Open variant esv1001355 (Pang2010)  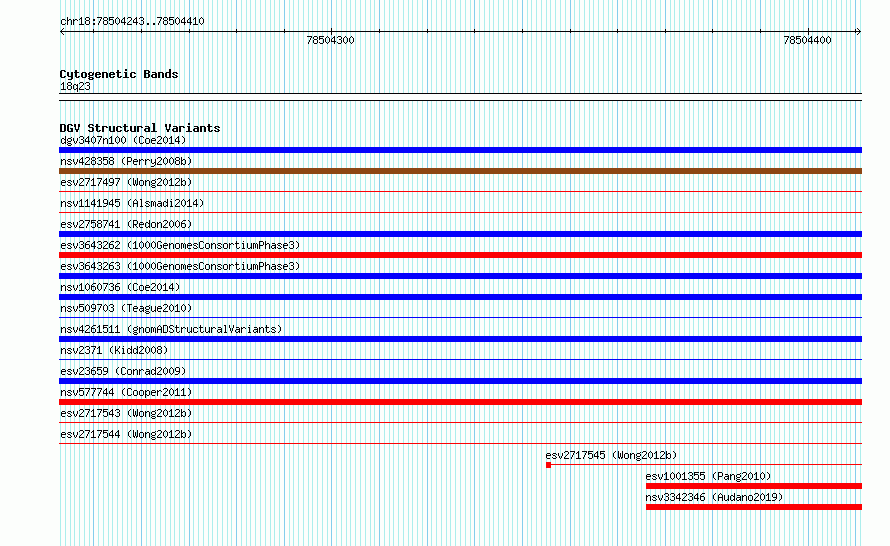(x=708, y=476)
